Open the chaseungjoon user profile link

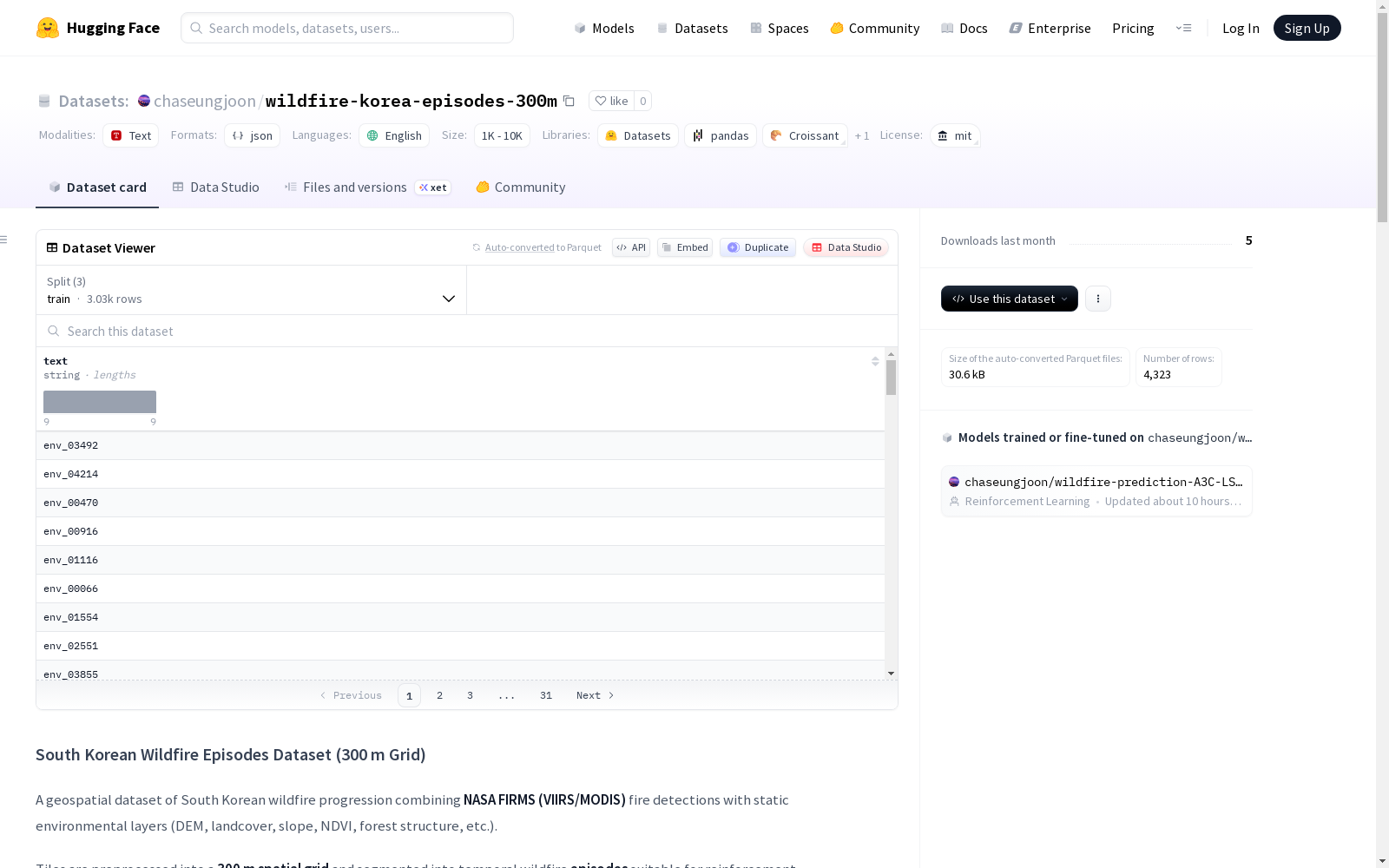click(x=205, y=101)
